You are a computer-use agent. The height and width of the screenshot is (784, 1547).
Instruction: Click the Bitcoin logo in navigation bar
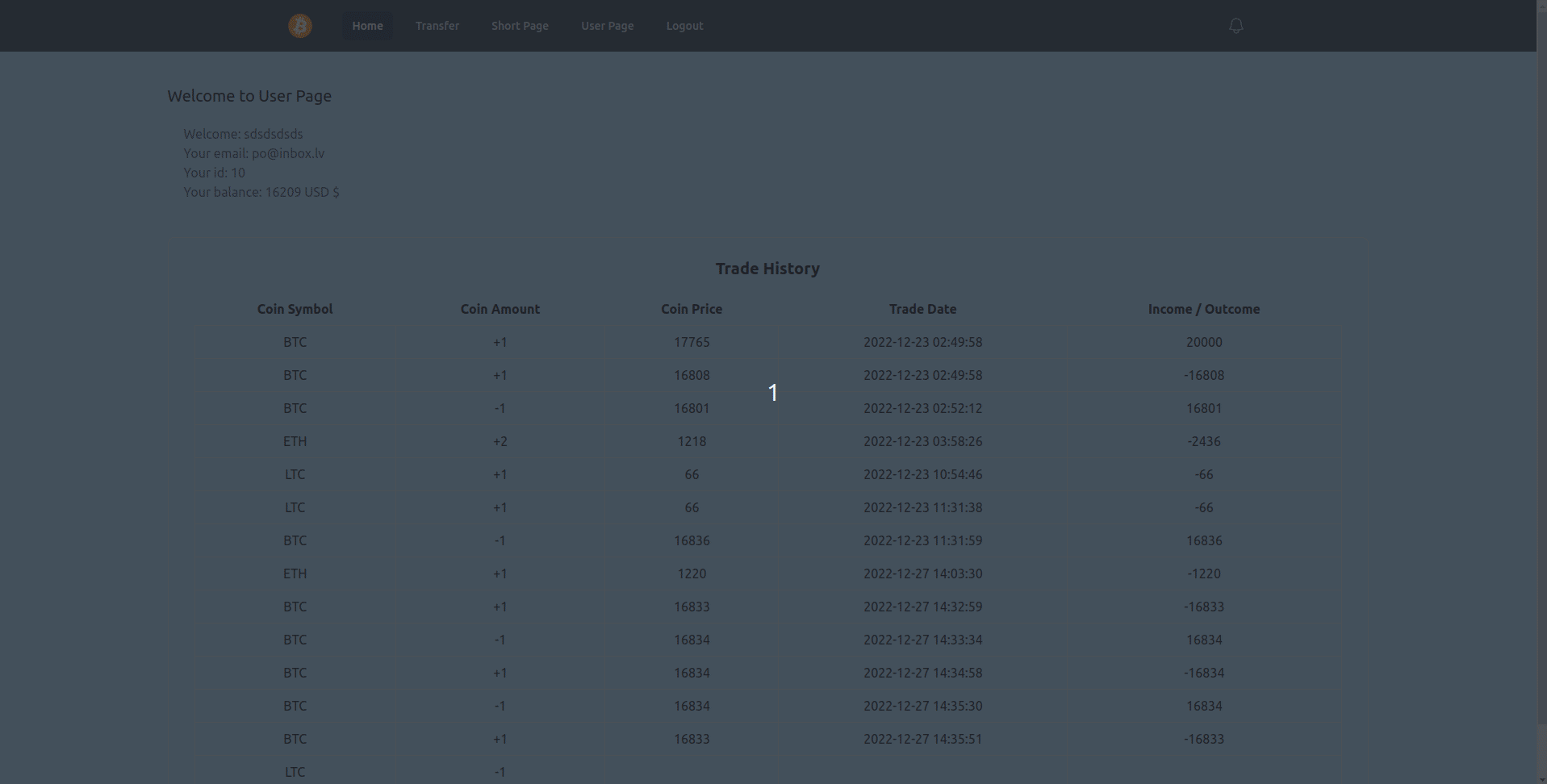pyautogui.click(x=299, y=25)
